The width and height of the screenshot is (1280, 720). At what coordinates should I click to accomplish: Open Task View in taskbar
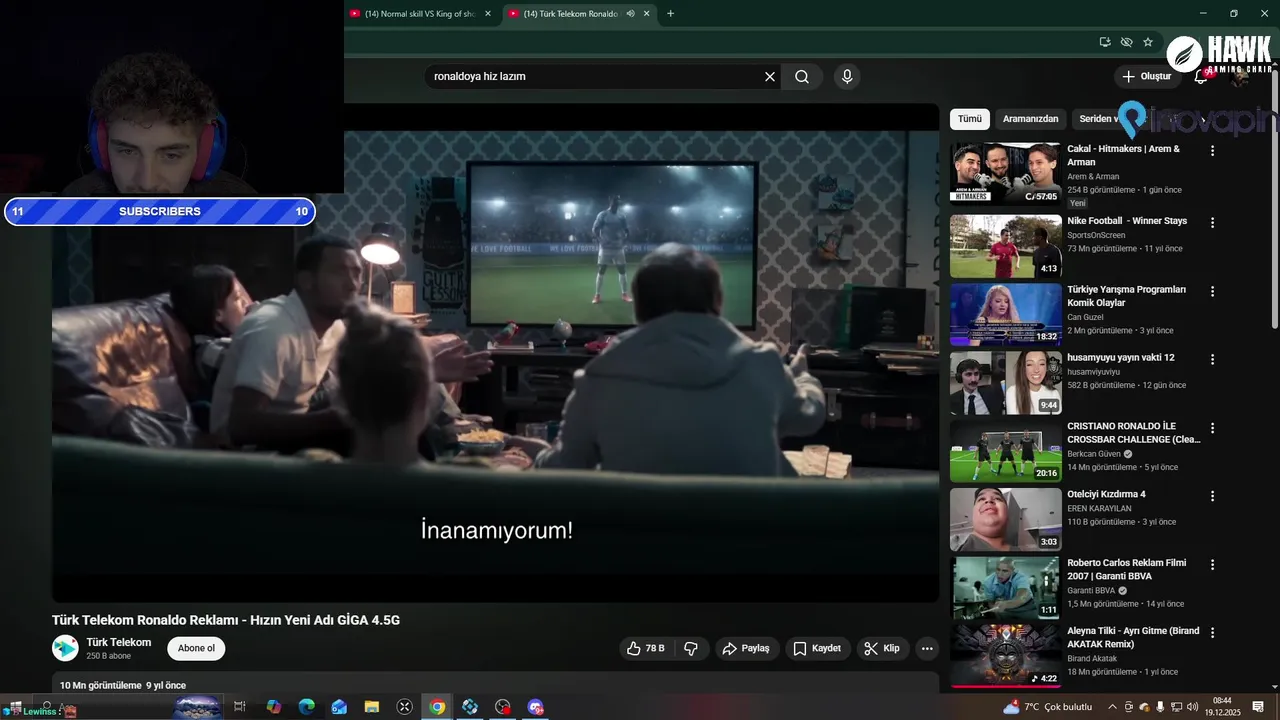point(240,707)
